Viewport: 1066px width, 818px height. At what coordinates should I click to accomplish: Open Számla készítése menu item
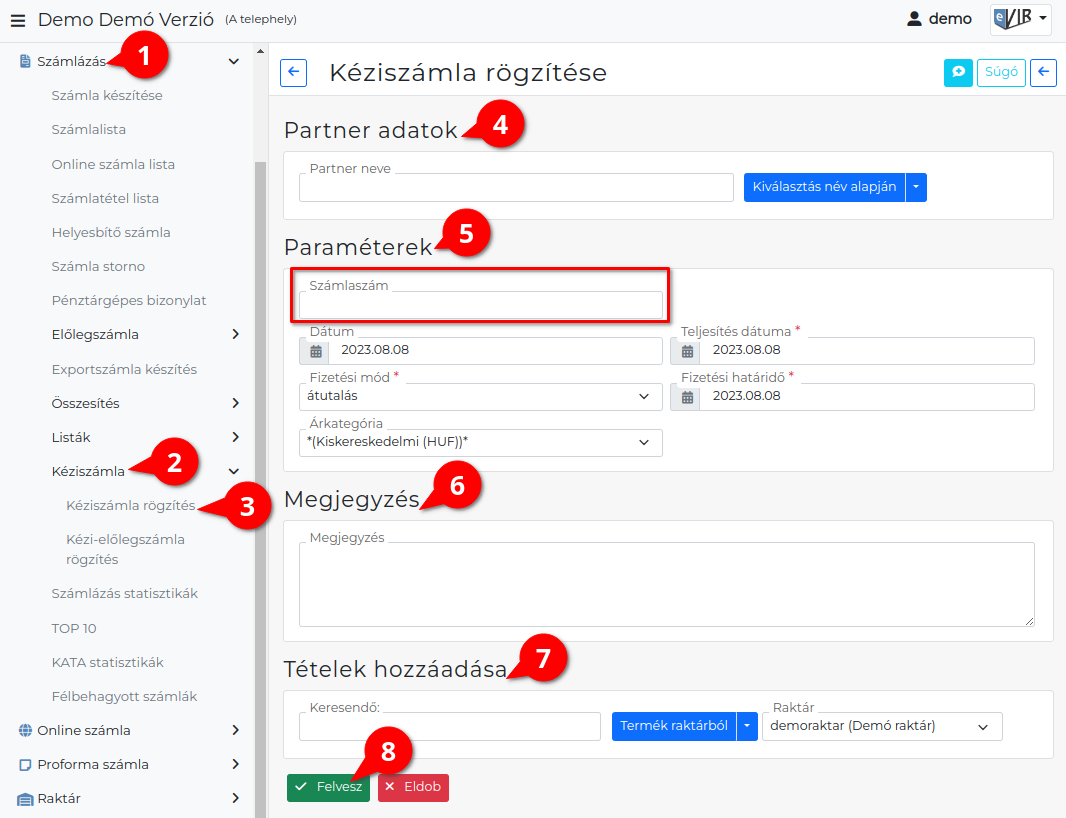click(107, 95)
